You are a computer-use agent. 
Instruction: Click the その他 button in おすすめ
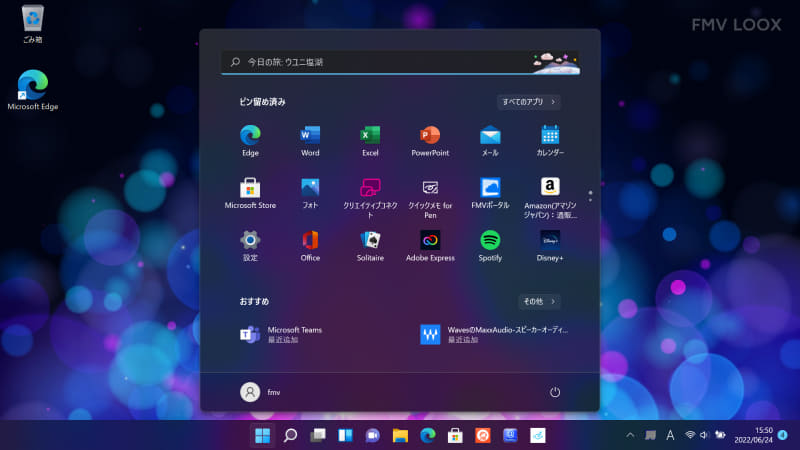click(x=539, y=302)
